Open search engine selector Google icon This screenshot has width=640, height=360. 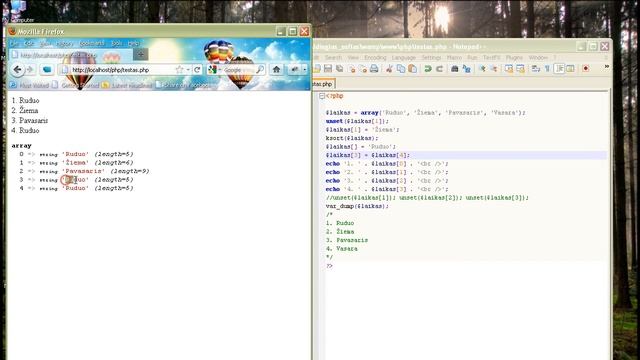[212, 70]
